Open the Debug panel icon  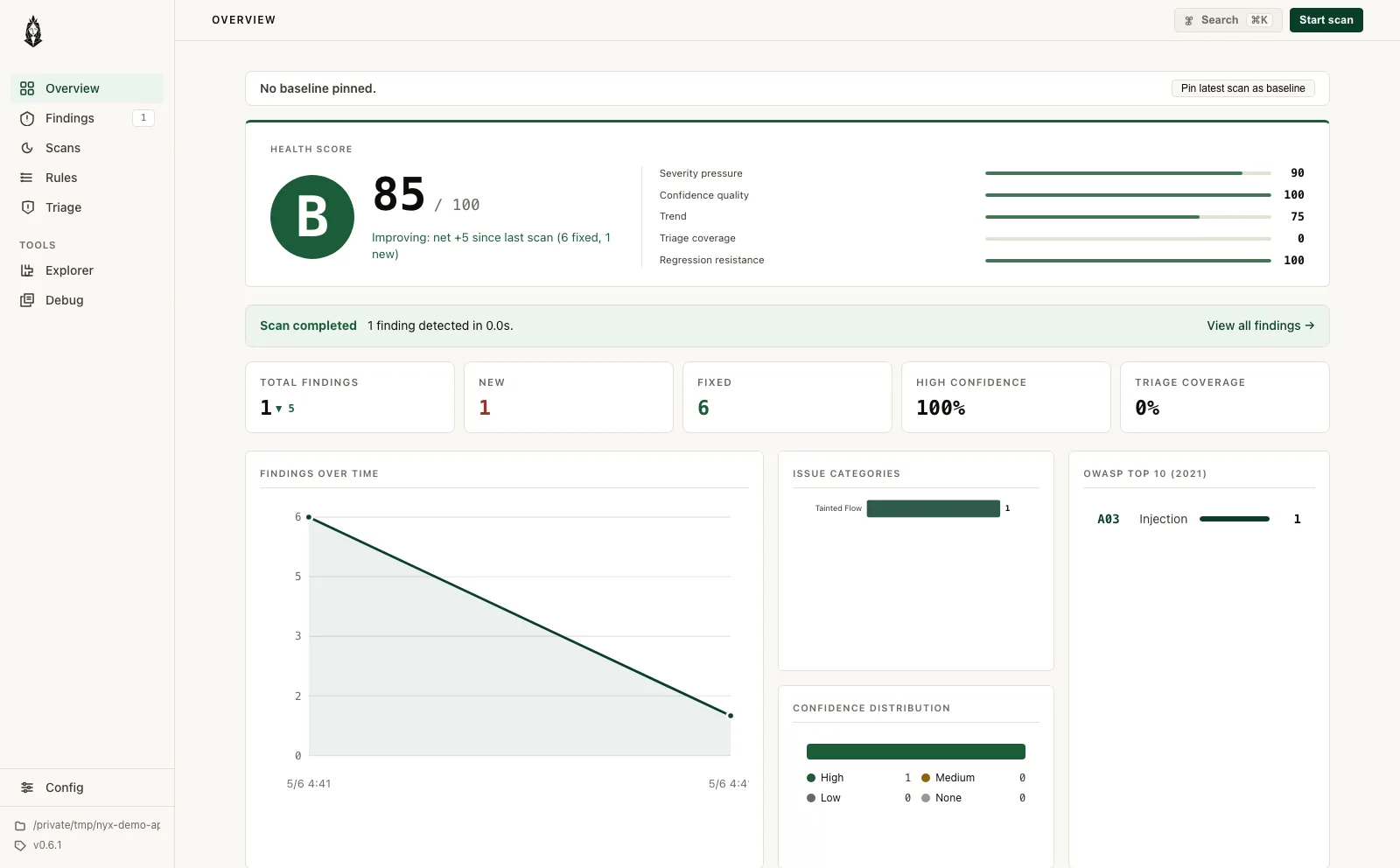click(27, 300)
